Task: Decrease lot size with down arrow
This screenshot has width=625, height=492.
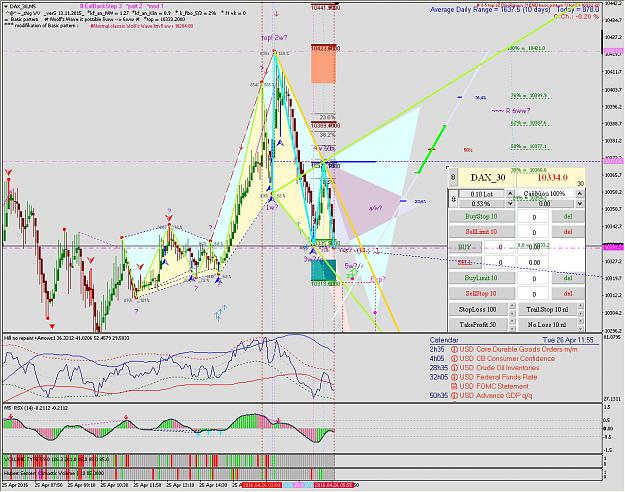Action: tap(510, 203)
